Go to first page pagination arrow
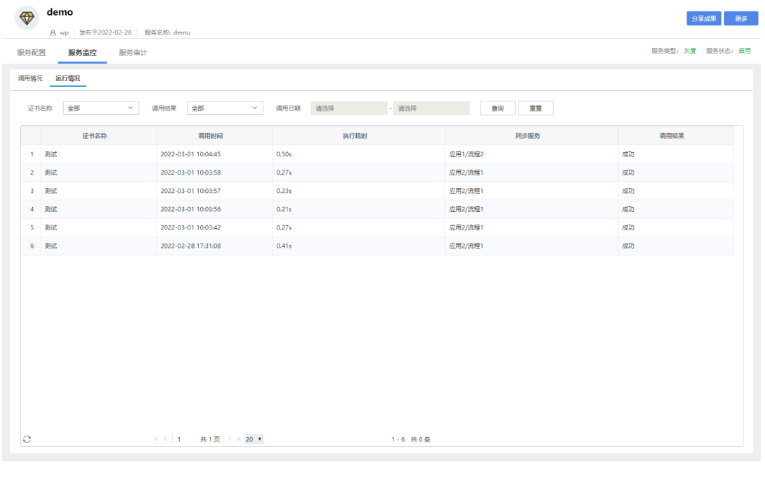This screenshot has width=765, height=477. (x=156, y=439)
